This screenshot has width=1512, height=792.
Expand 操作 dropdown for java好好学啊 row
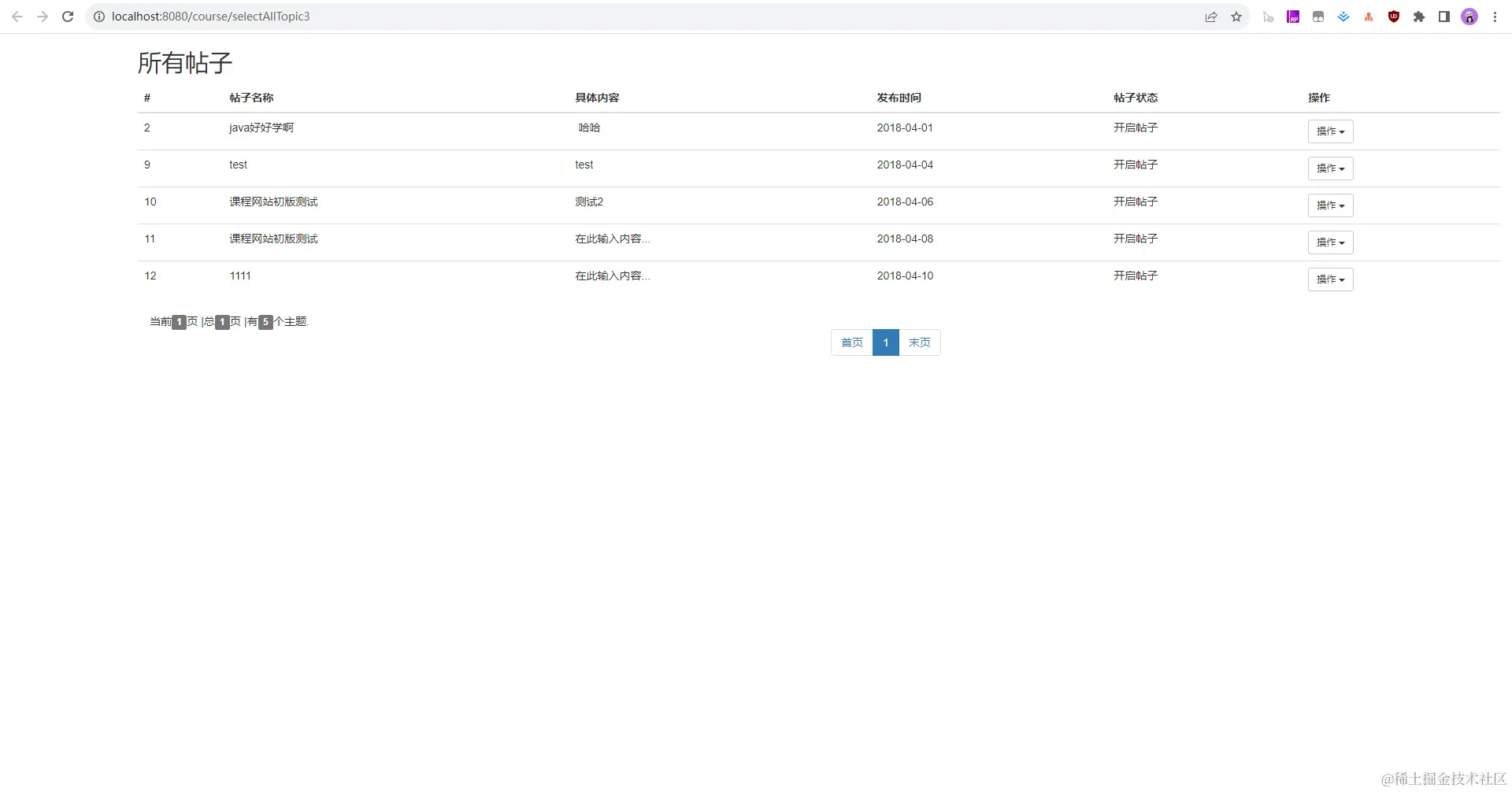[1330, 131]
